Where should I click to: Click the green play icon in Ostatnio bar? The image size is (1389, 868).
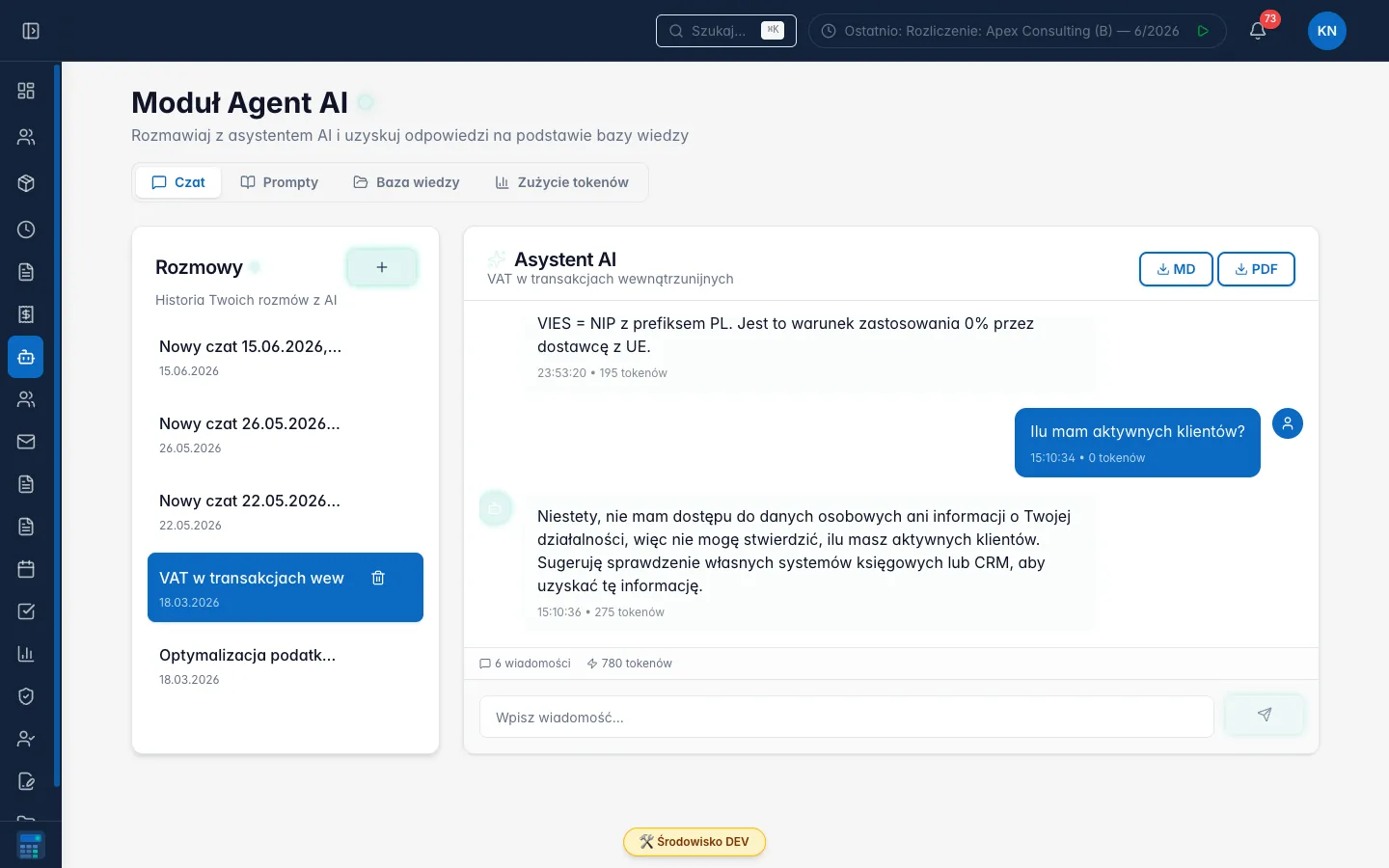[x=1203, y=31]
